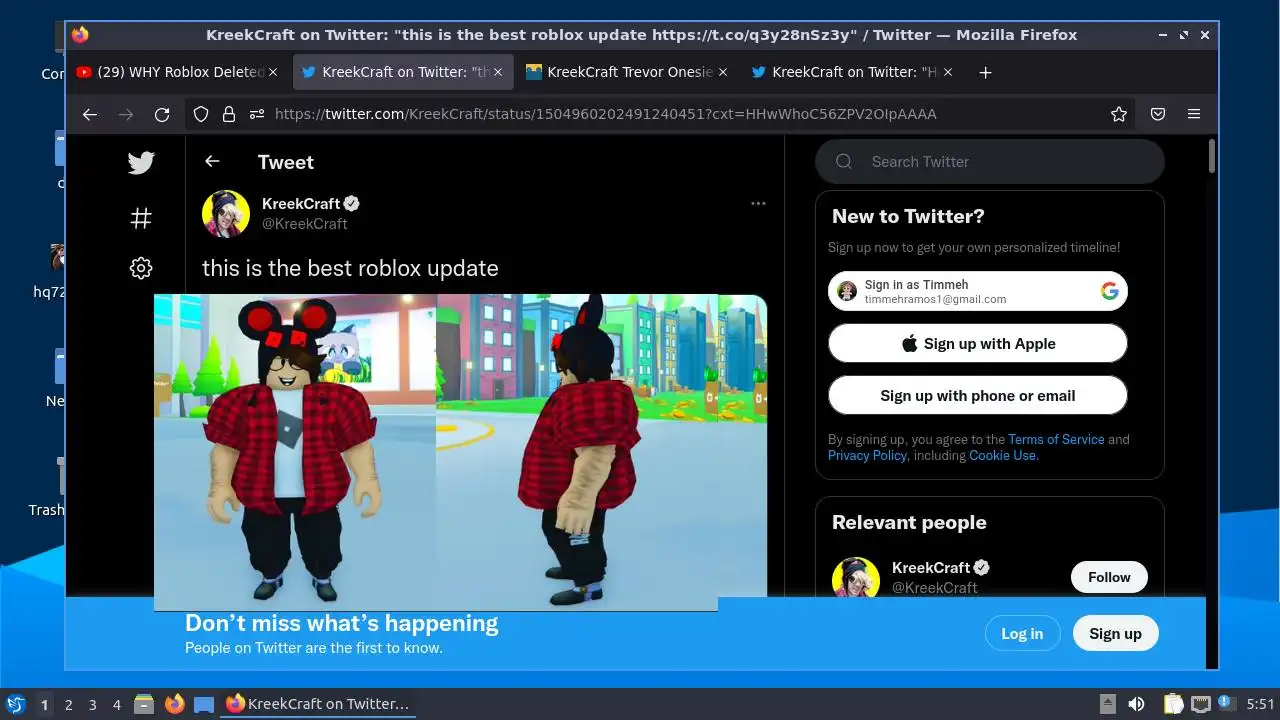
Task: Open a new tab with the plus button
Action: pyautogui.click(x=985, y=72)
